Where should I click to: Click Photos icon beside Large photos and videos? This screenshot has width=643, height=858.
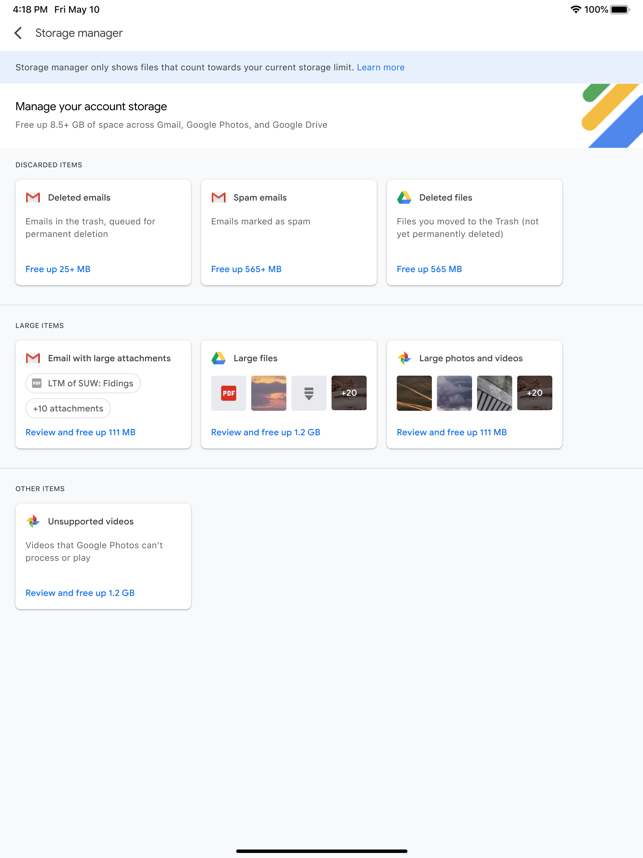point(404,358)
